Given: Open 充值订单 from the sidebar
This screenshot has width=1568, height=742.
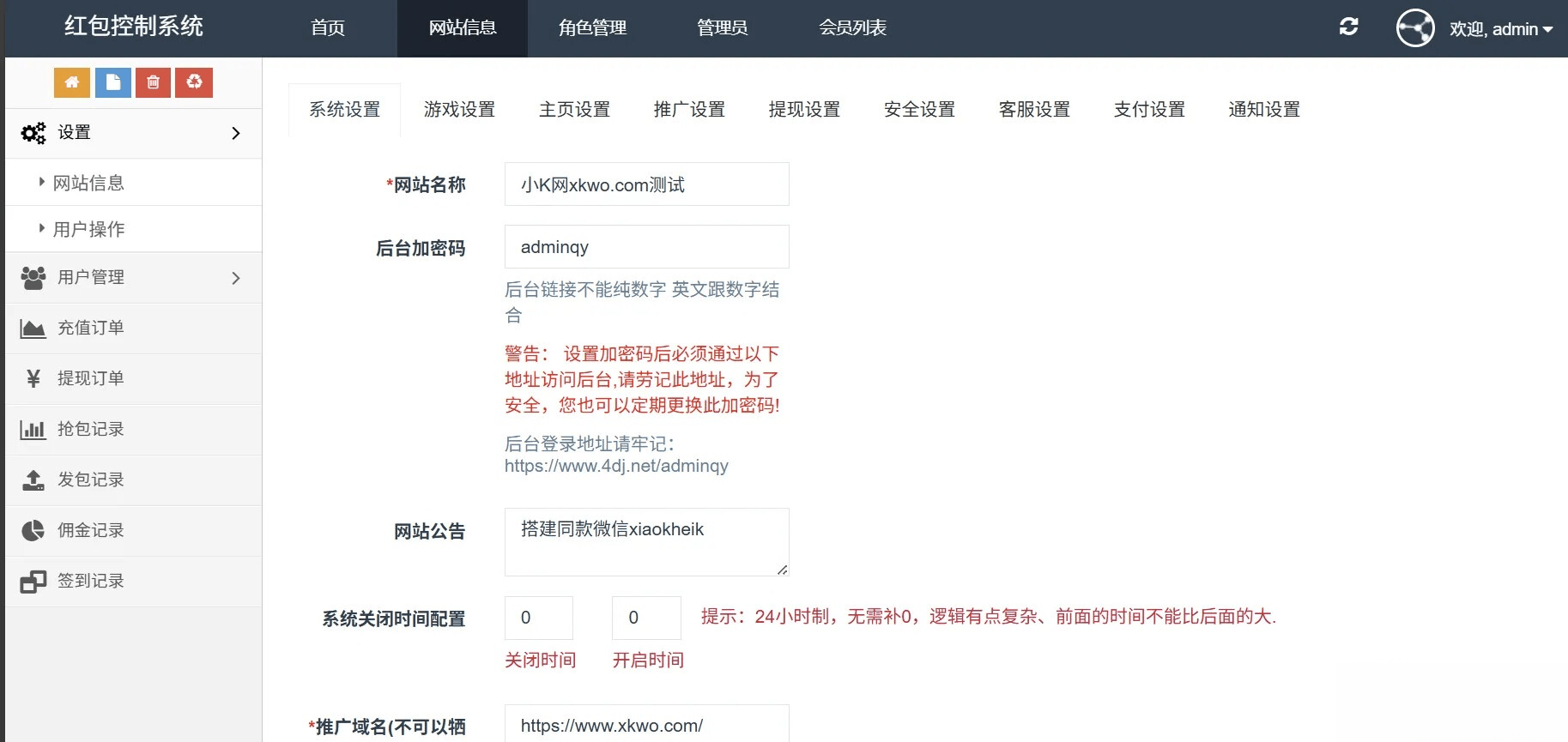Looking at the screenshot, I should pos(90,328).
